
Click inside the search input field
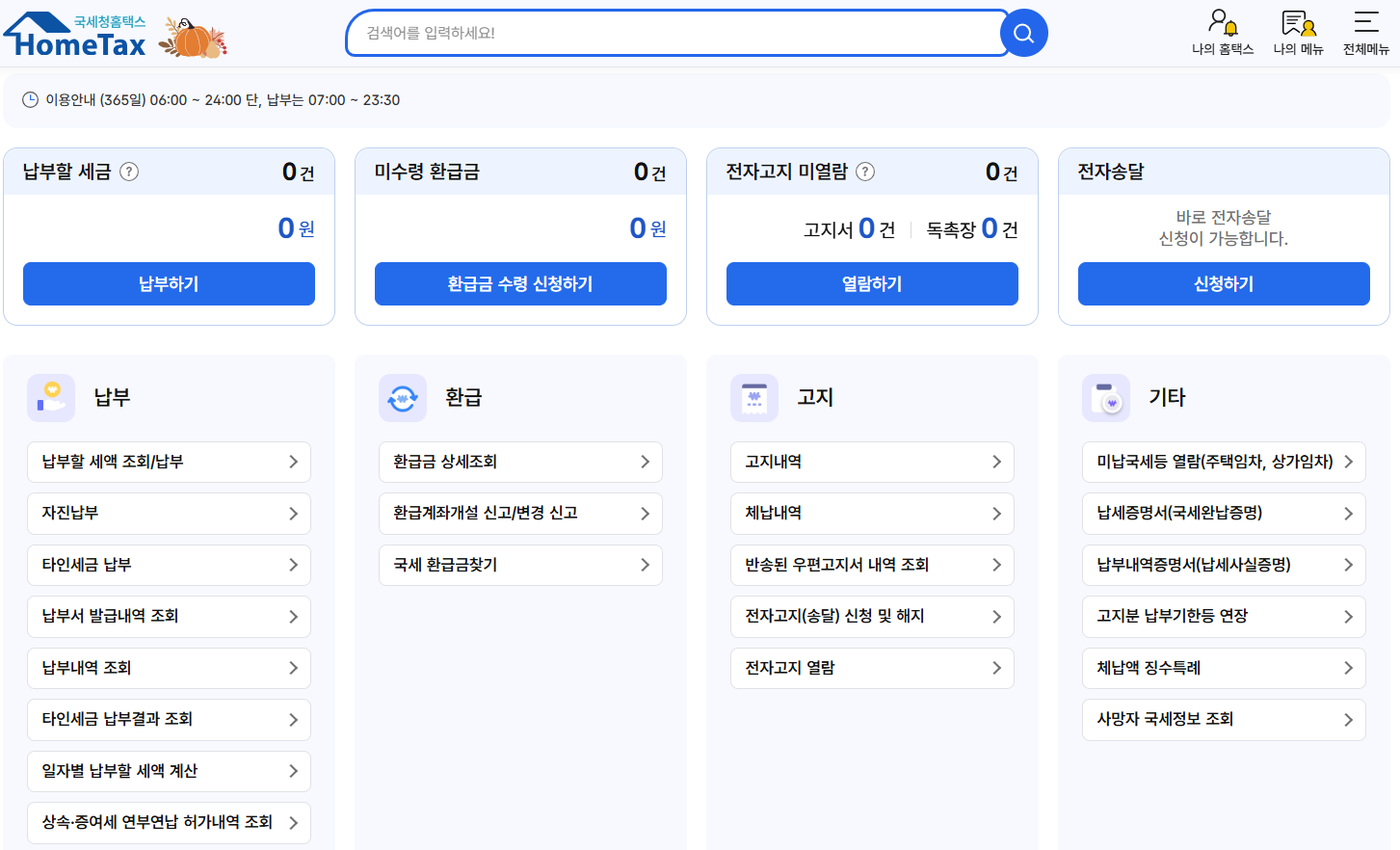(674, 33)
